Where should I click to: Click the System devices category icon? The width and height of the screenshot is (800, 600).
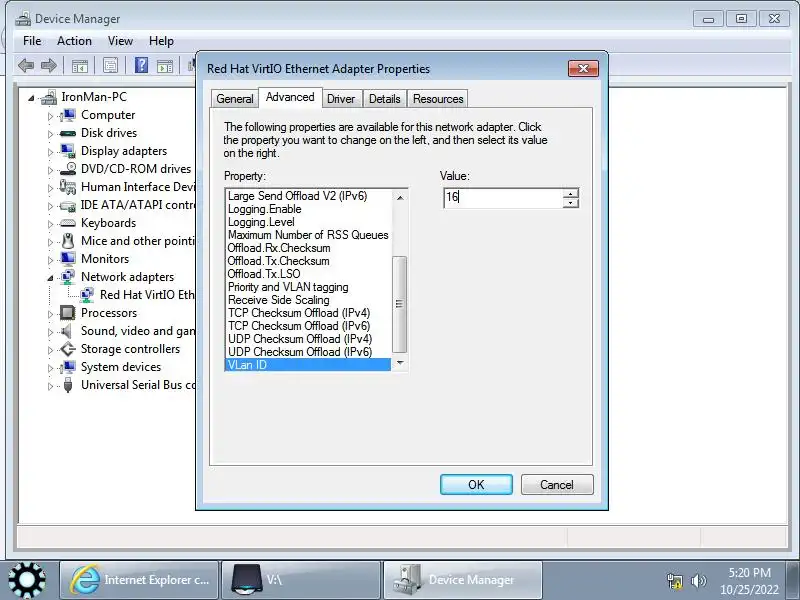68,367
